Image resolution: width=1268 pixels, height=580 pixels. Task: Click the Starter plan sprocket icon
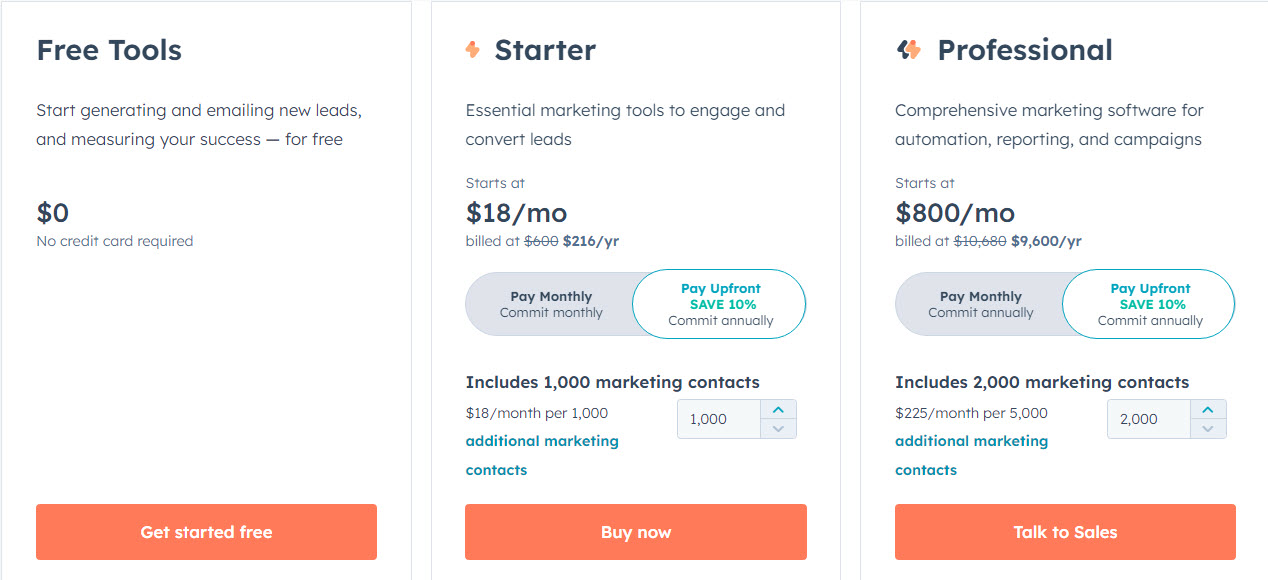[473, 49]
